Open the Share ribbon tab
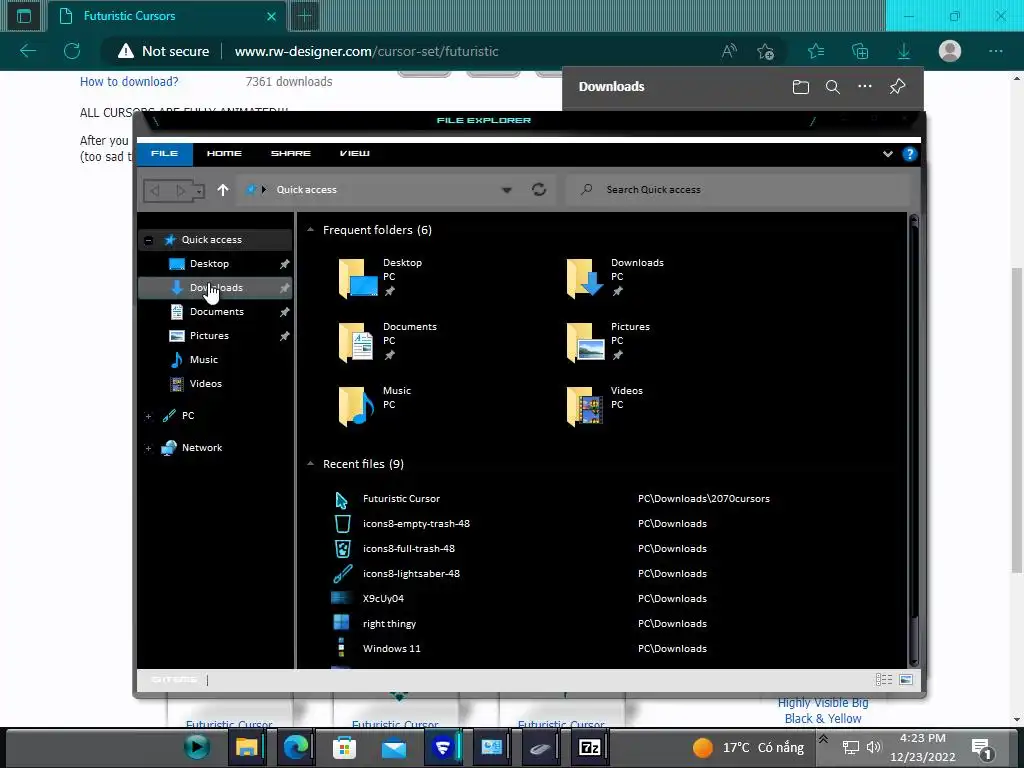This screenshot has width=1024, height=768. [x=291, y=153]
